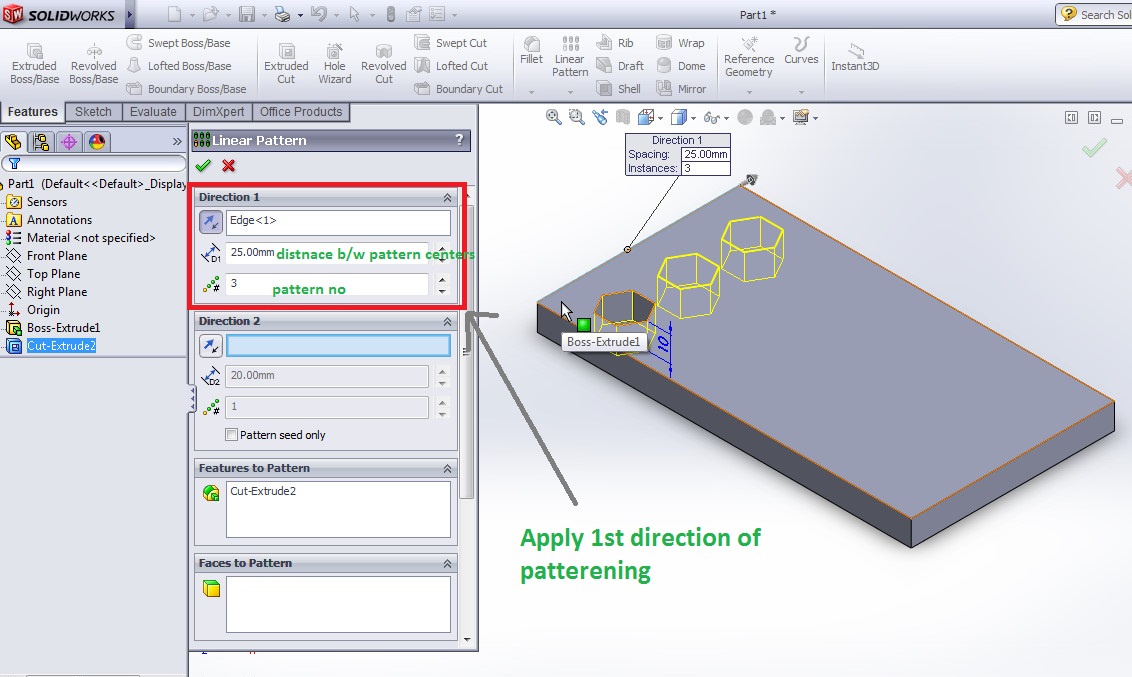Collapse the Features to Pattern panel

pos(449,468)
